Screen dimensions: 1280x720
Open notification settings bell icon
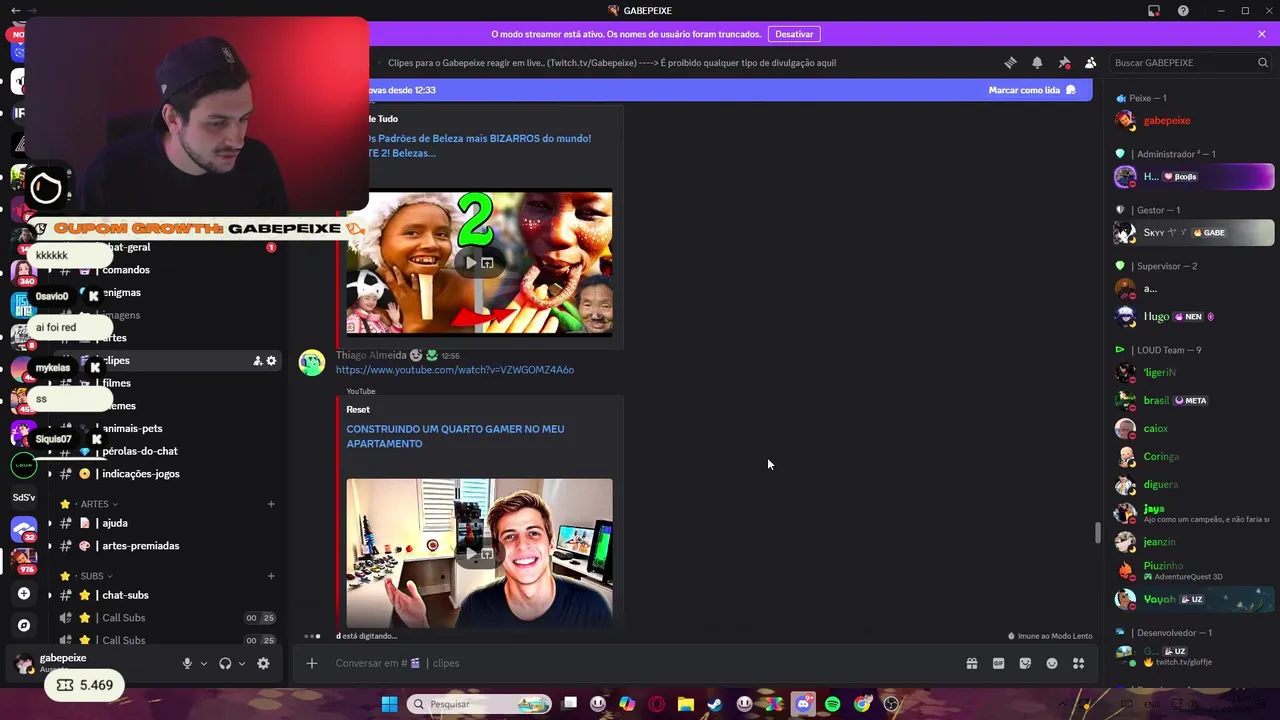coord(1037,62)
